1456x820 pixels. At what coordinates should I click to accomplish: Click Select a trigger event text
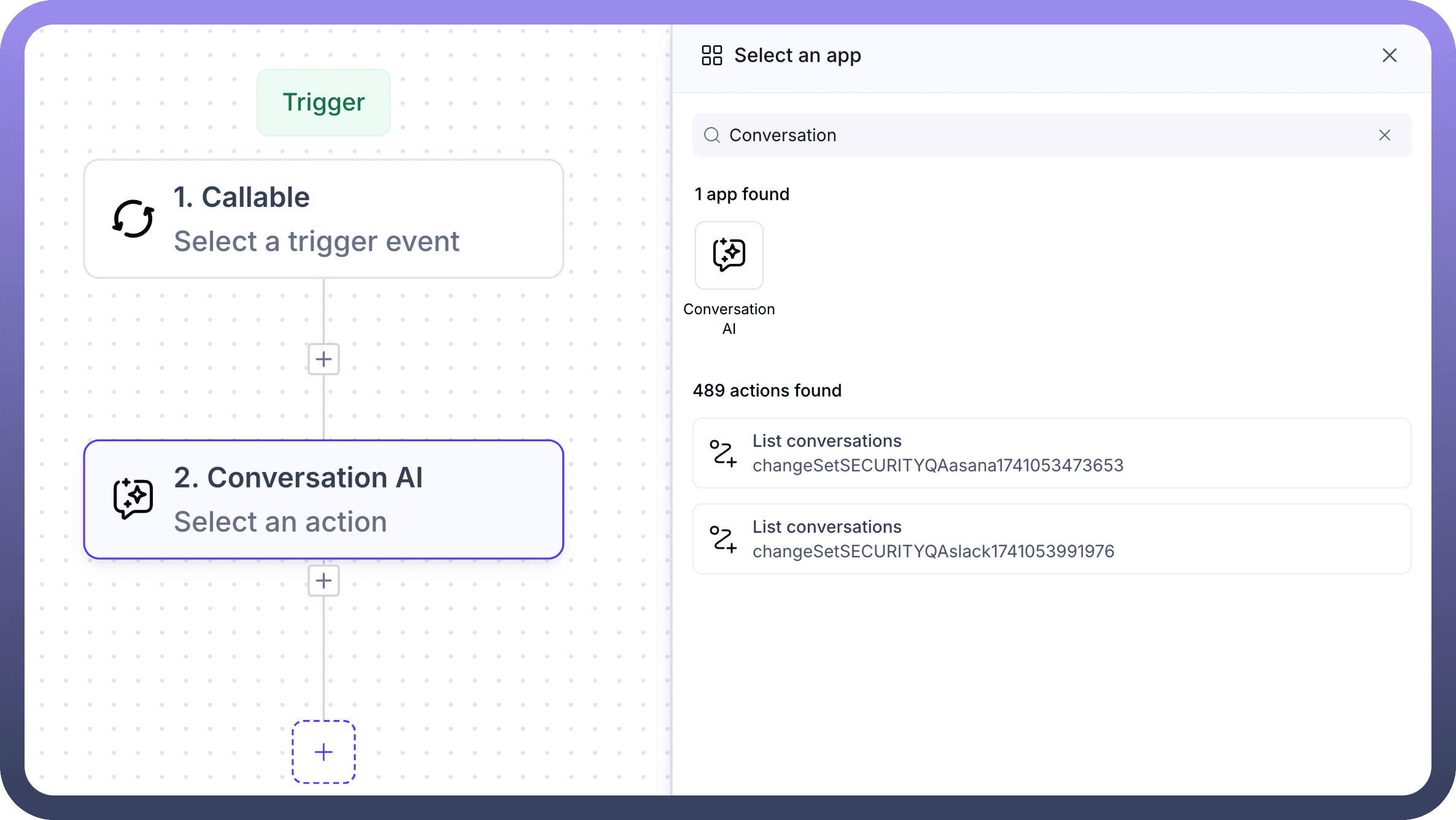[316, 241]
